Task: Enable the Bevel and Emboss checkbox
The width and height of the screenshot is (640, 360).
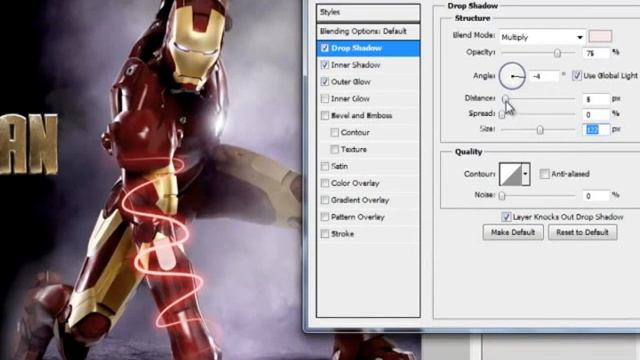Action: click(325, 116)
